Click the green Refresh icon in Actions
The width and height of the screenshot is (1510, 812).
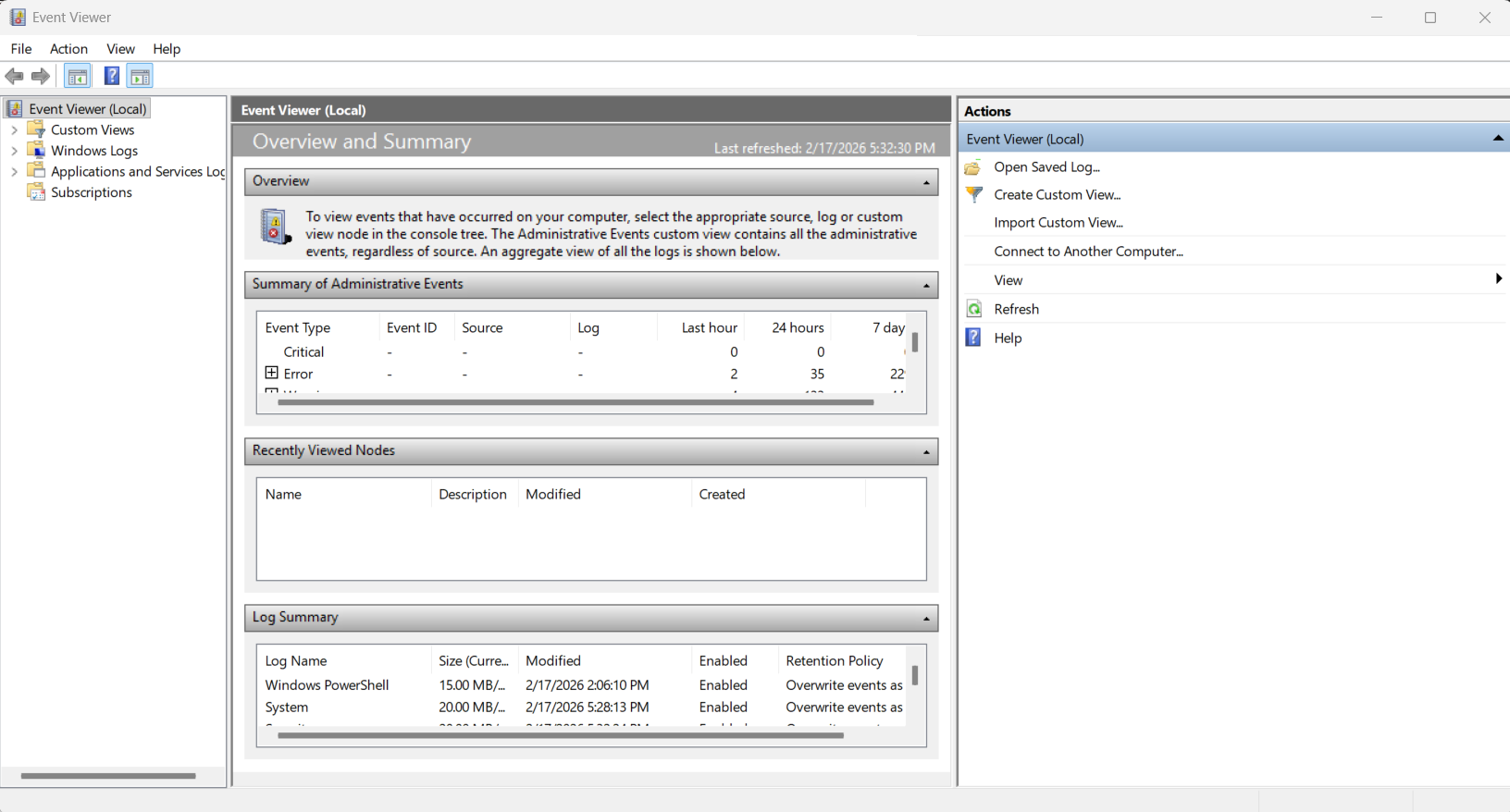point(973,309)
